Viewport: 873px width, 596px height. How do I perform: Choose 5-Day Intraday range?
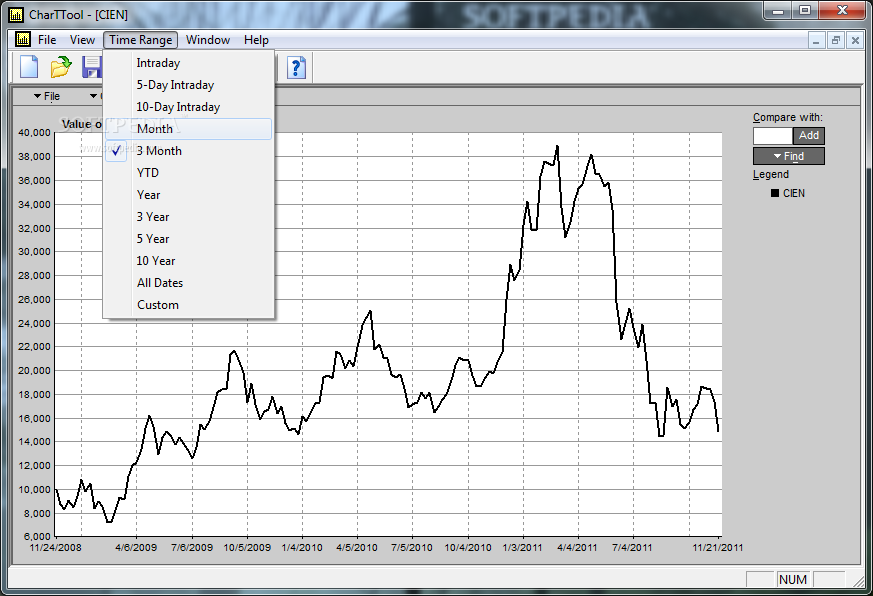[x=189, y=85]
